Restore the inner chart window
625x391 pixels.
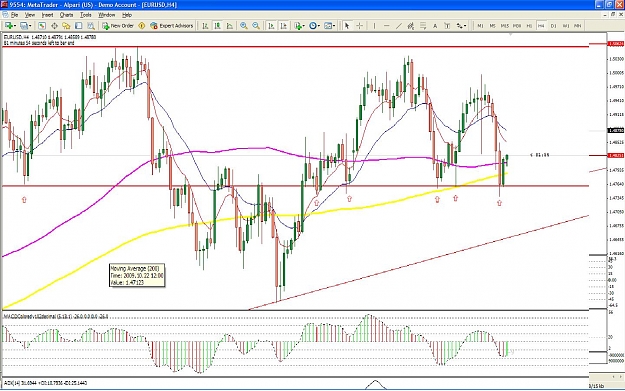tap(613, 14)
